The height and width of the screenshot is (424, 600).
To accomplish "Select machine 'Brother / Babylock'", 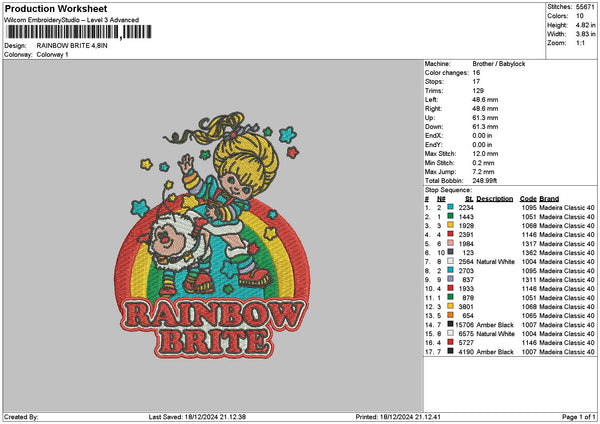I will click(499, 64).
